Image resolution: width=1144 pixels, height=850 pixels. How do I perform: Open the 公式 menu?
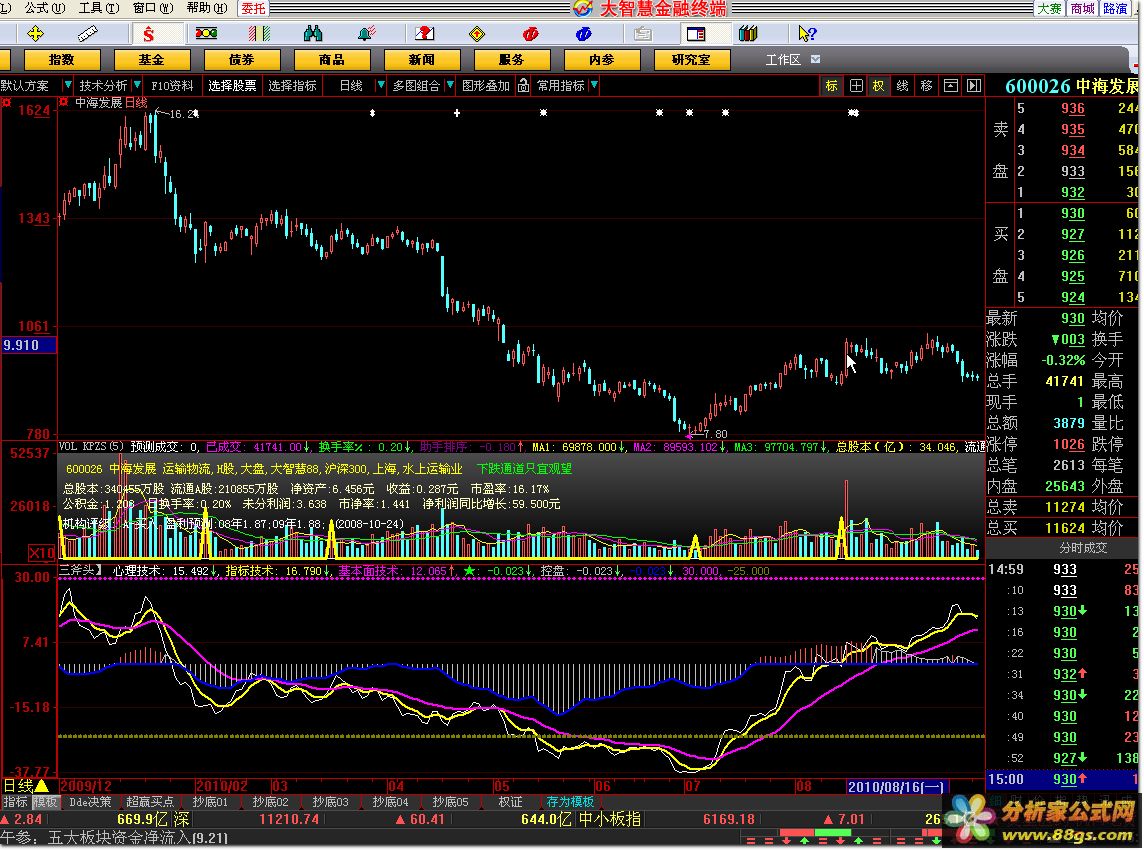pos(45,8)
